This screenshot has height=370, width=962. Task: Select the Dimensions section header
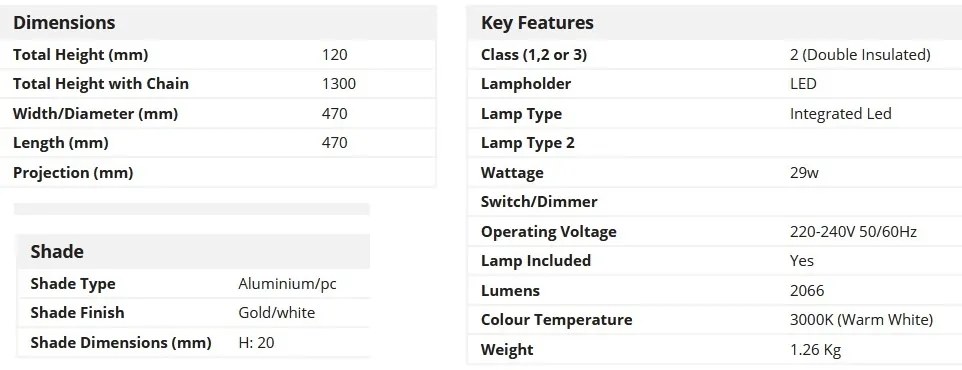point(64,23)
